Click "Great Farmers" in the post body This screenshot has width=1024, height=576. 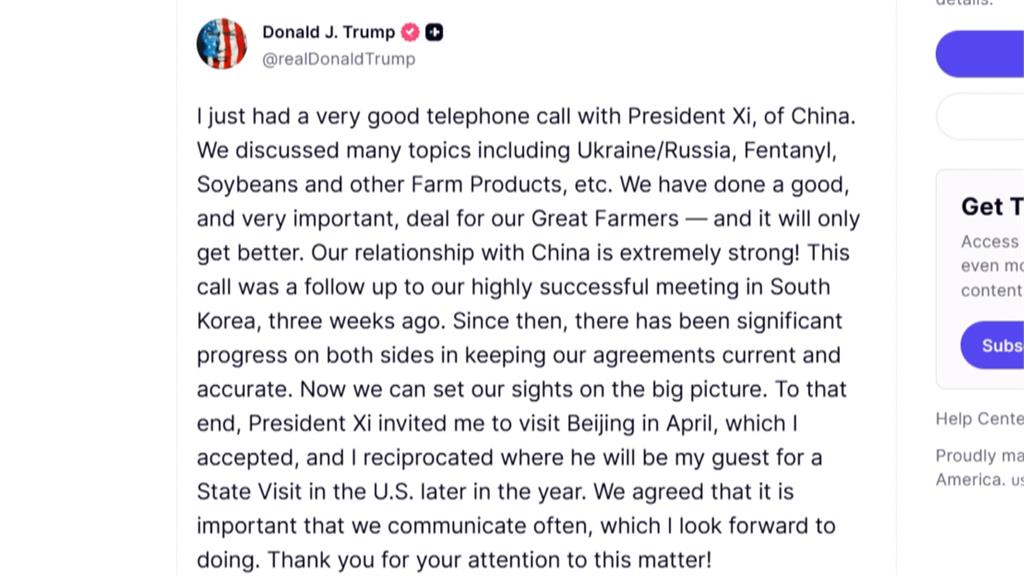pos(605,219)
